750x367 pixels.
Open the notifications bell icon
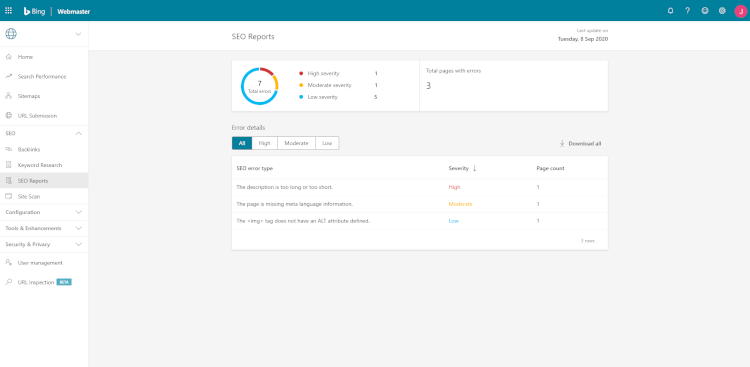click(670, 11)
